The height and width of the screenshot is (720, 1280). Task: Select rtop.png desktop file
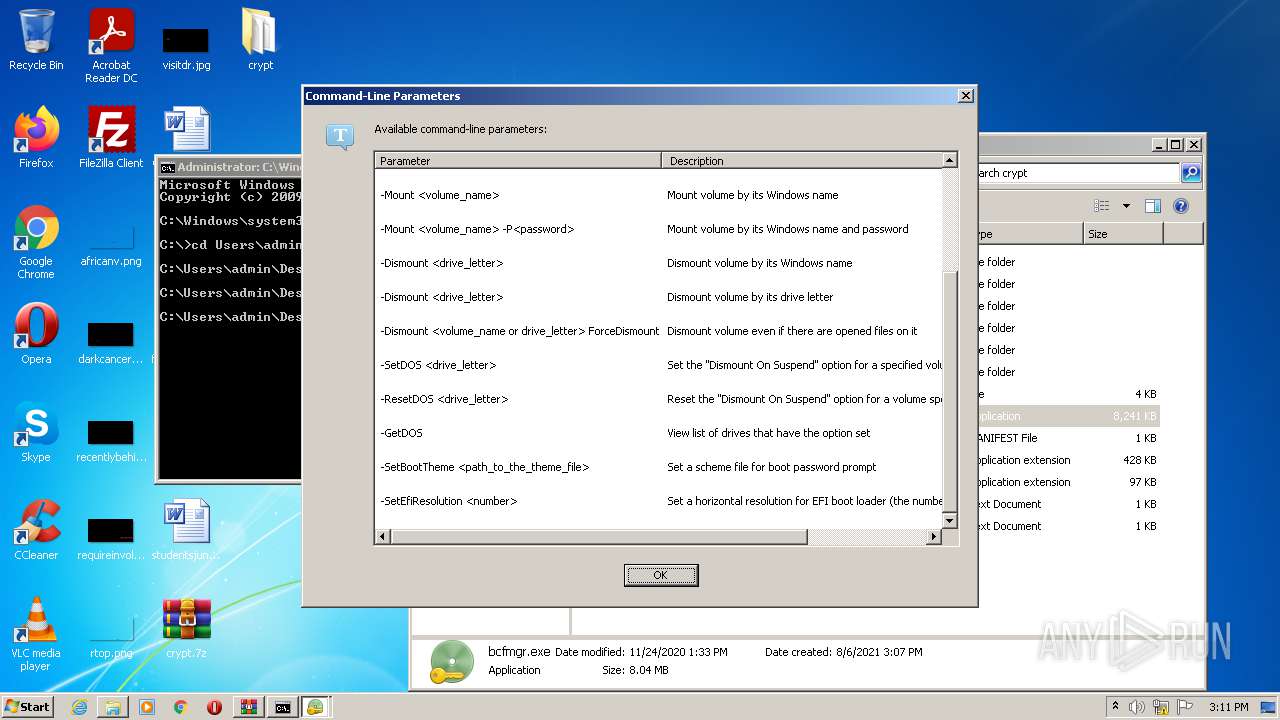tap(111, 636)
